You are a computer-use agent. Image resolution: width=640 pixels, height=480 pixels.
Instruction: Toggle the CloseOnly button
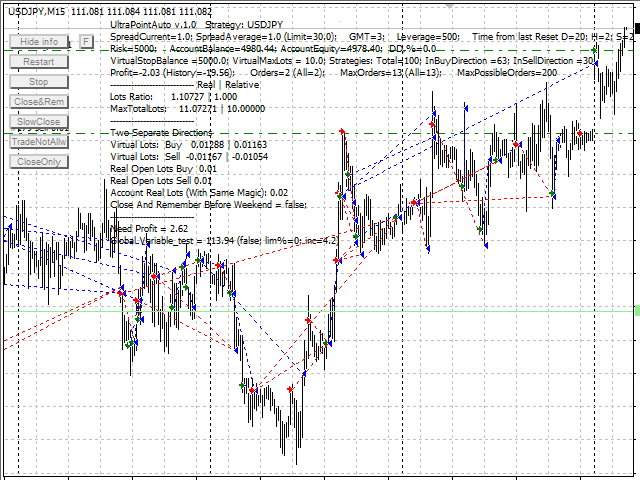(39, 162)
